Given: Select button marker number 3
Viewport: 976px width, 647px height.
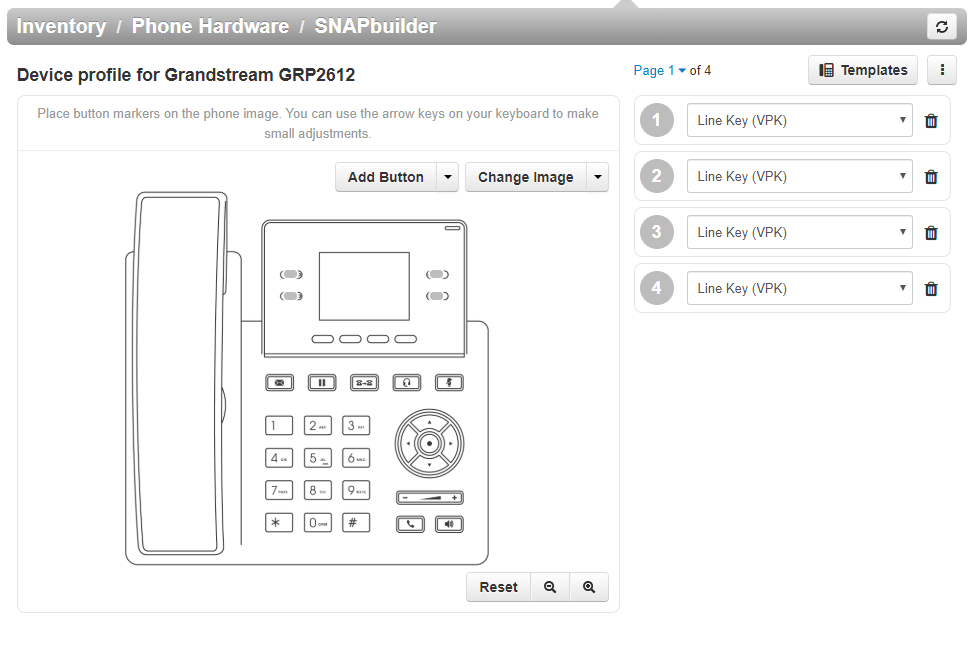Looking at the screenshot, I should 657,232.
